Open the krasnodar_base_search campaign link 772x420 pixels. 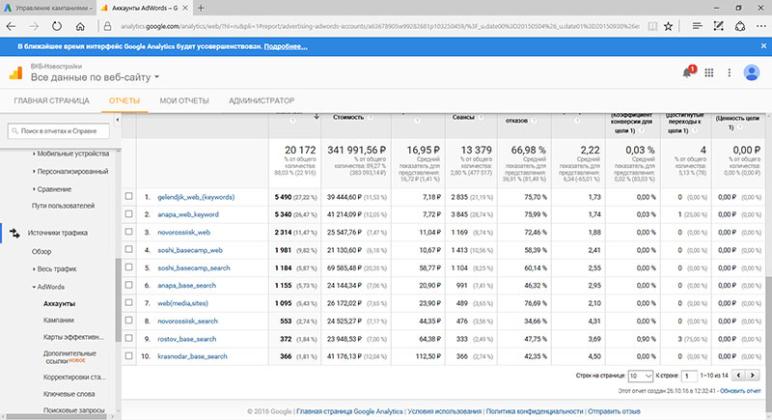click(193, 356)
